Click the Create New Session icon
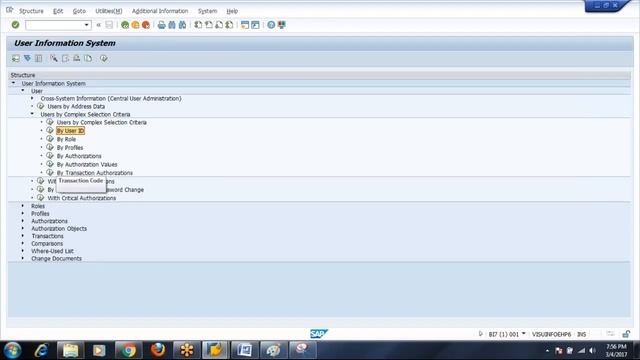640x360 pixels. click(245, 25)
